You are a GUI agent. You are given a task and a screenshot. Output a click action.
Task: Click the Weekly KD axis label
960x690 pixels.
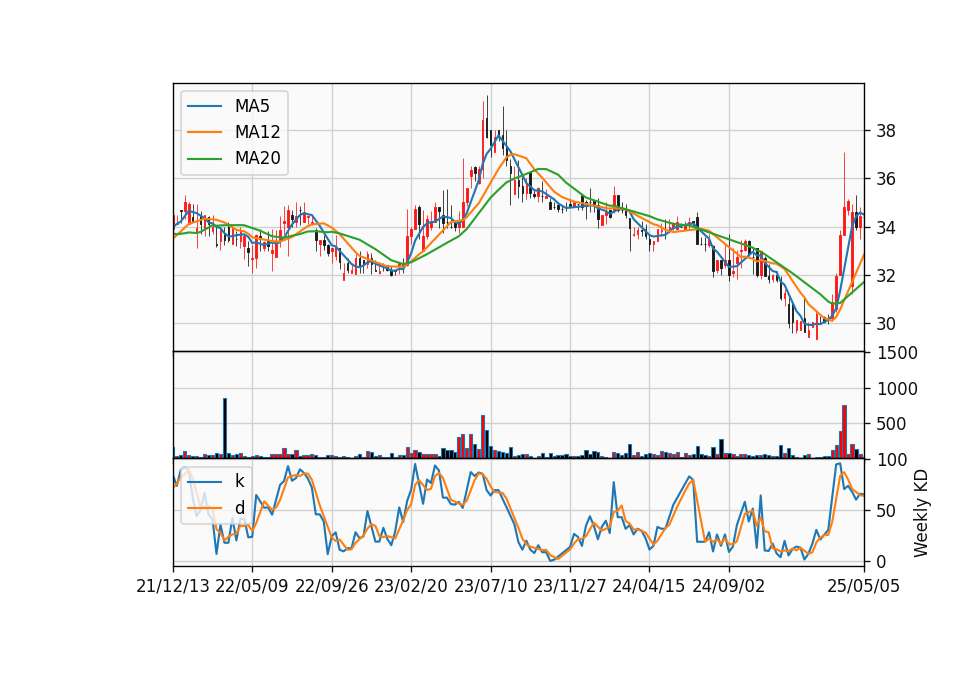pos(920,513)
